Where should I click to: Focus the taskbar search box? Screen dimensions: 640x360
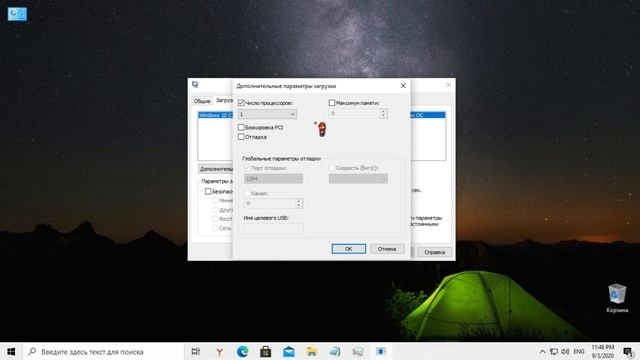click(104, 351)
